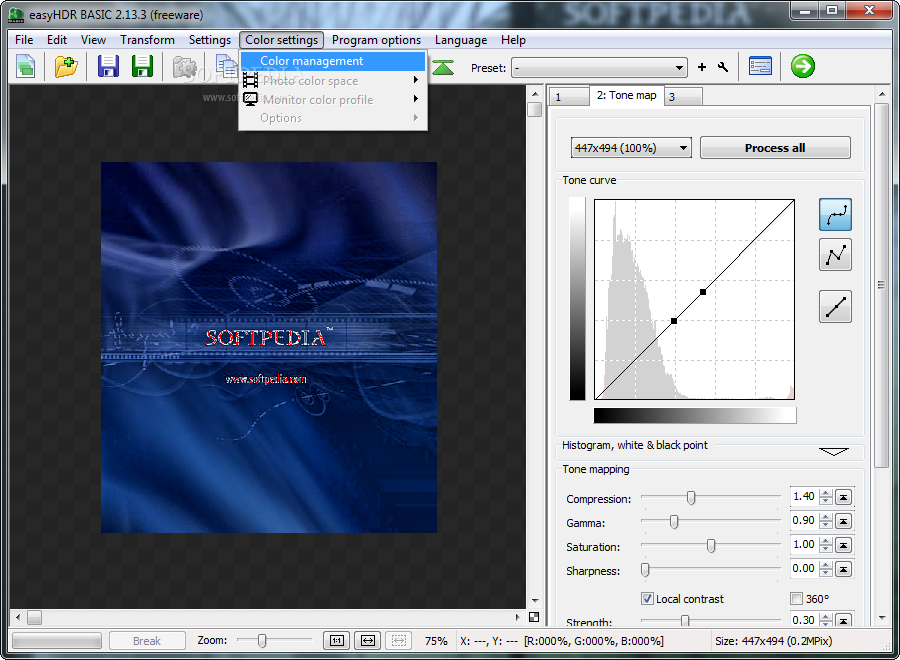This screenshot has height=660, width=900.
Task: Open the settings panel list icon
Action: [760, 66]
